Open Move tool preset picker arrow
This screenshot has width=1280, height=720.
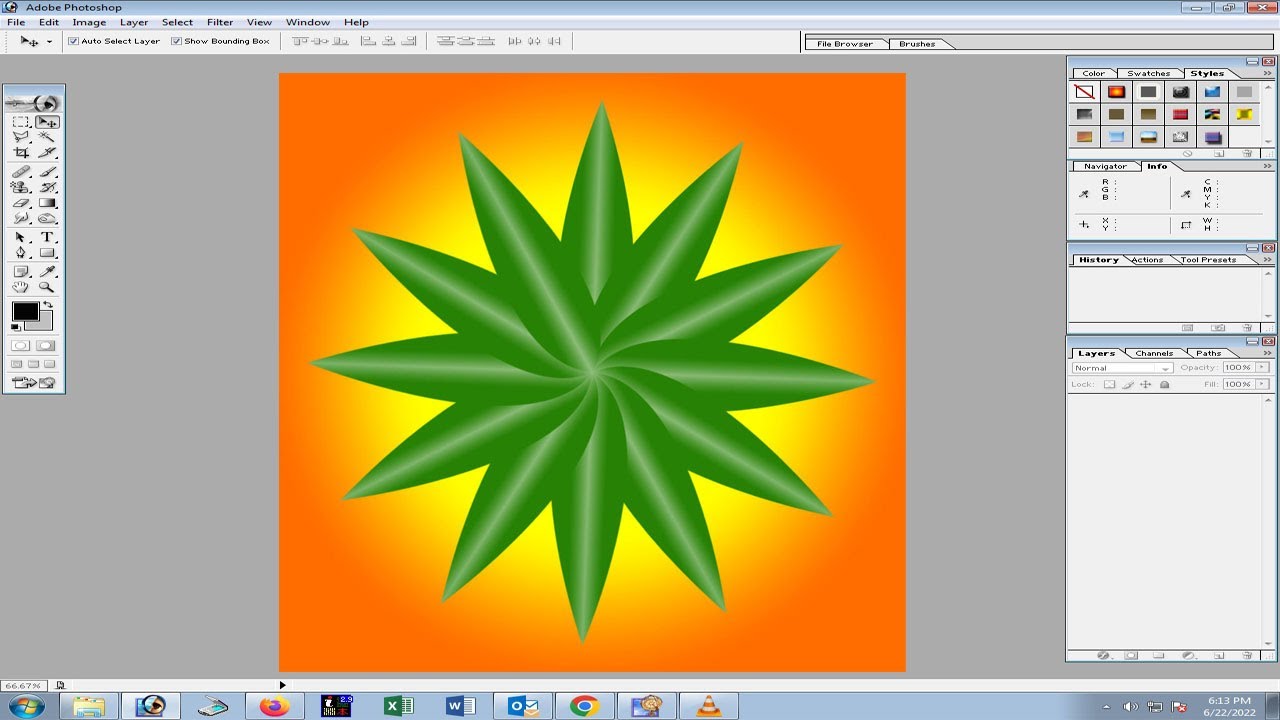(49, 42)
